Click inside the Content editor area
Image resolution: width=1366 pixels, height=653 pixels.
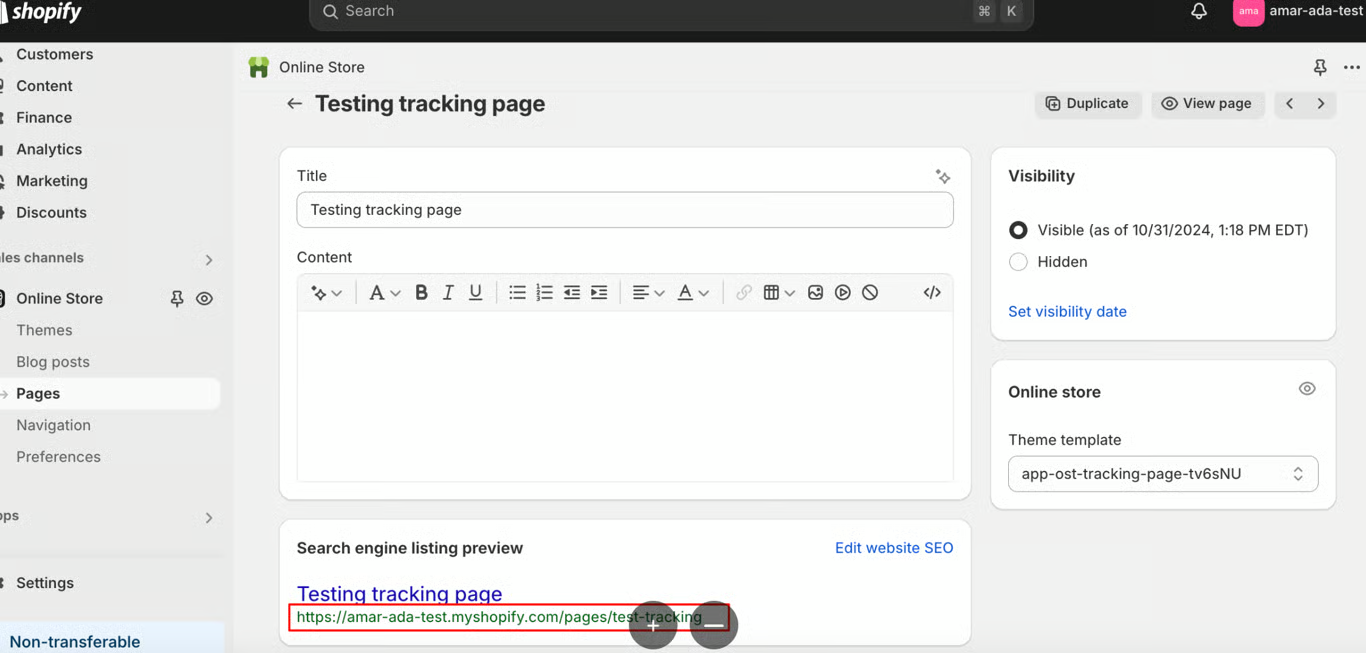pos(625,396)
